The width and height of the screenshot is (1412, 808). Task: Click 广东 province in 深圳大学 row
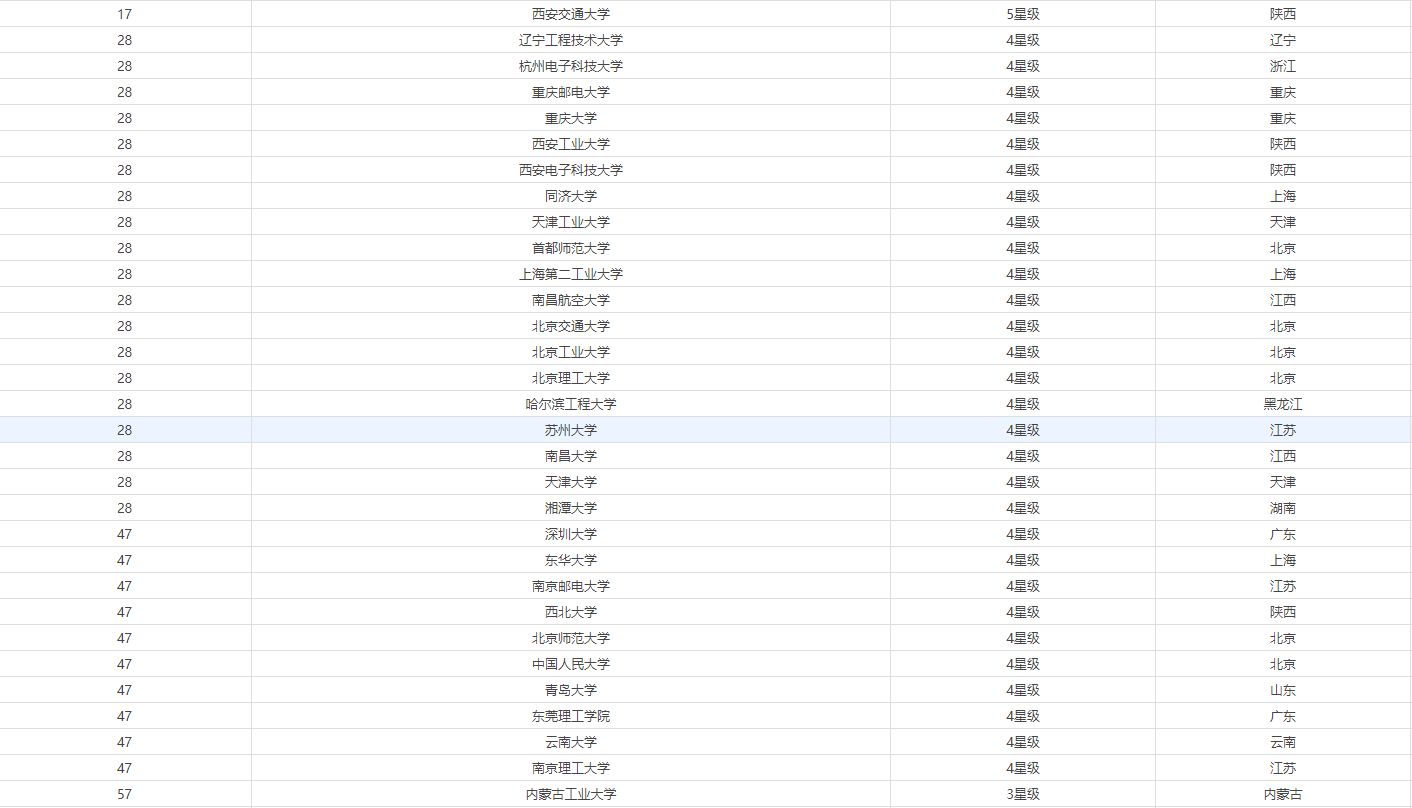pyautogui.click(x=1283, y=534)
